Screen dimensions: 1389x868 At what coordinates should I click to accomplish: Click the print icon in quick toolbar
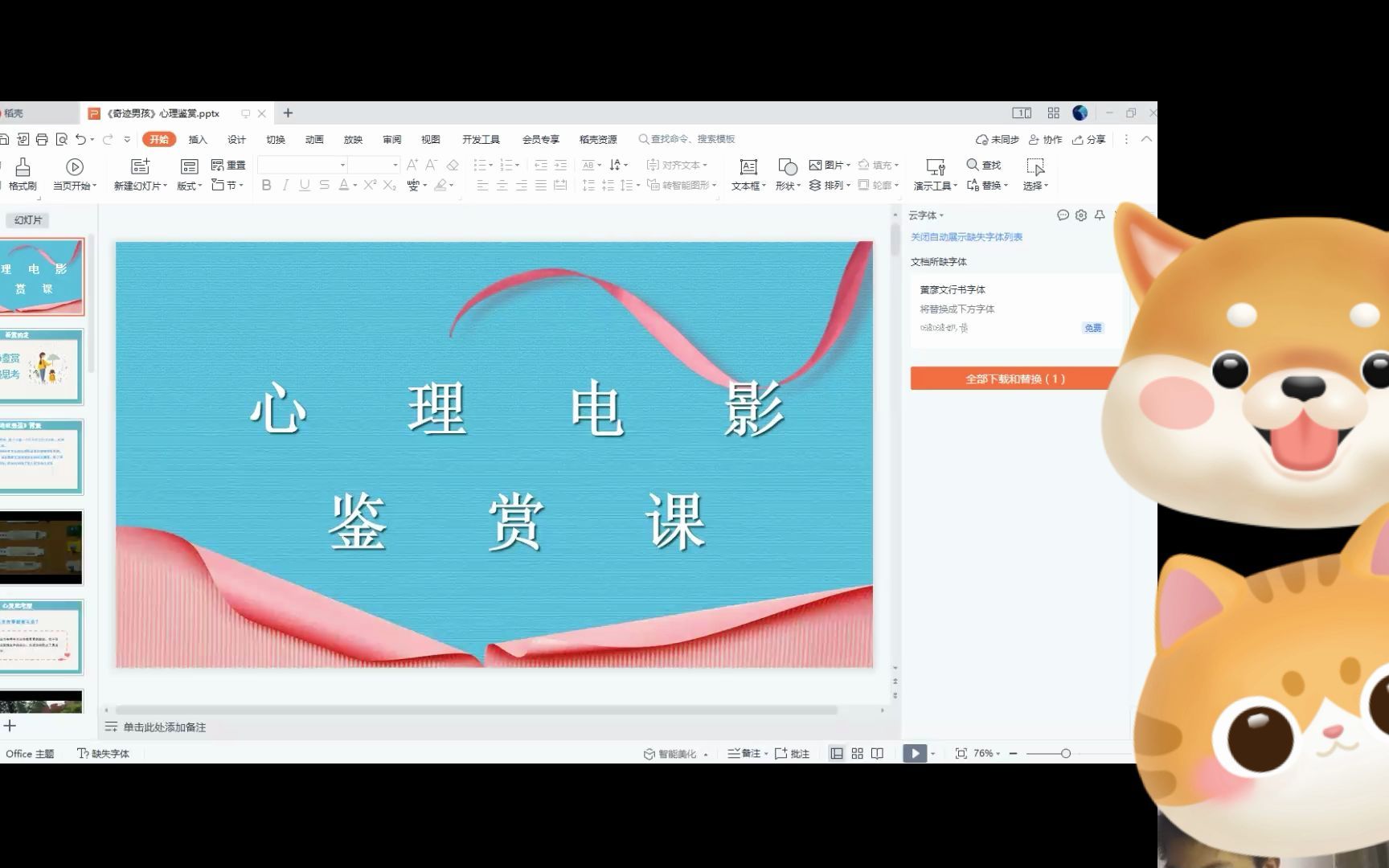click(x=42, y=139)
